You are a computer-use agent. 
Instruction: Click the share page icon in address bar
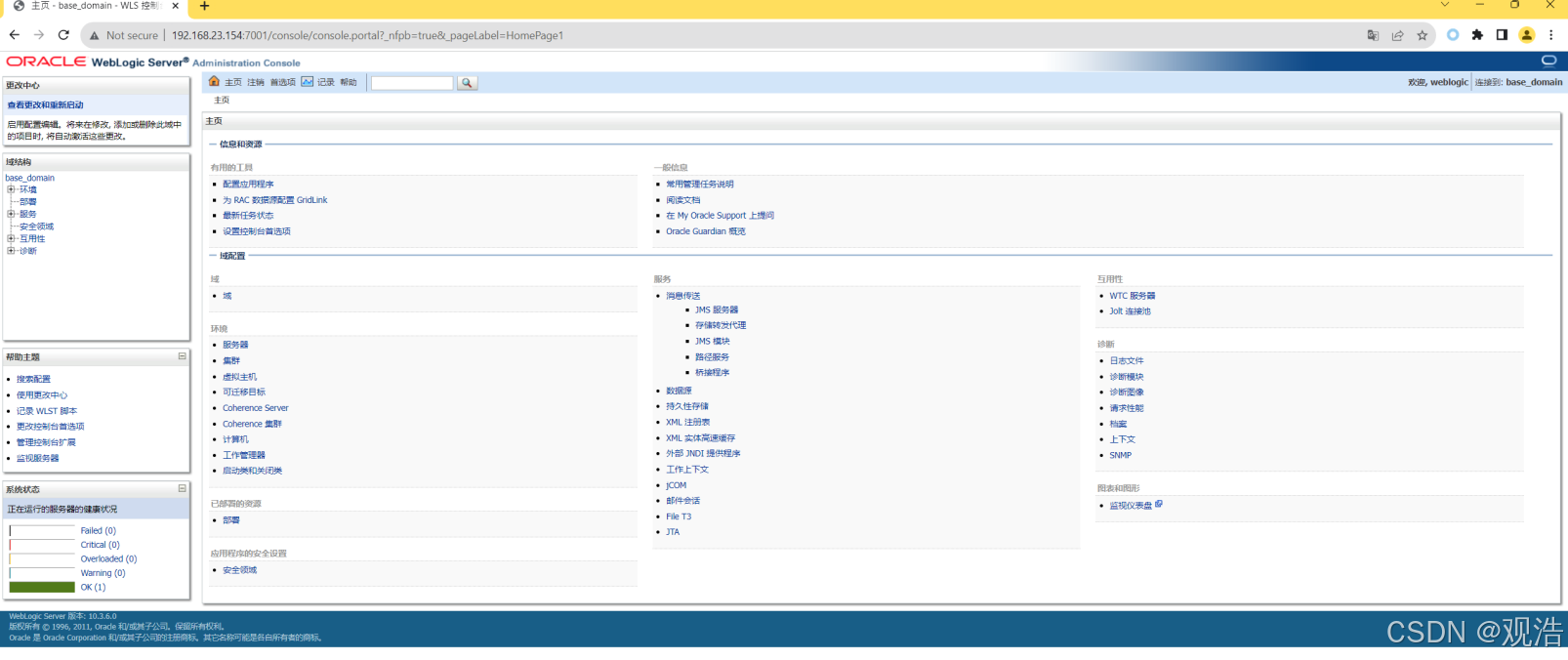pos(1398,35)
